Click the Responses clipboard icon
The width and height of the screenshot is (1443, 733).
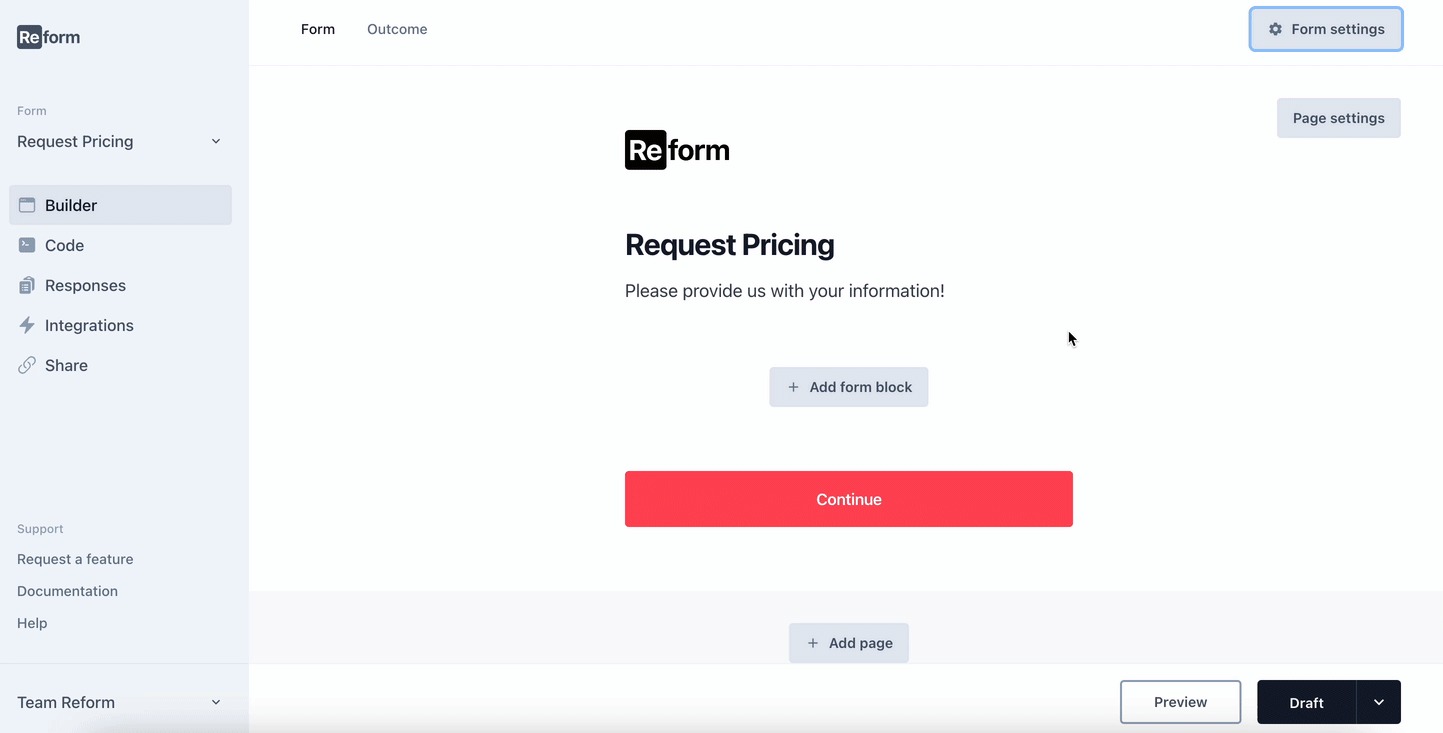pos(27,285)
